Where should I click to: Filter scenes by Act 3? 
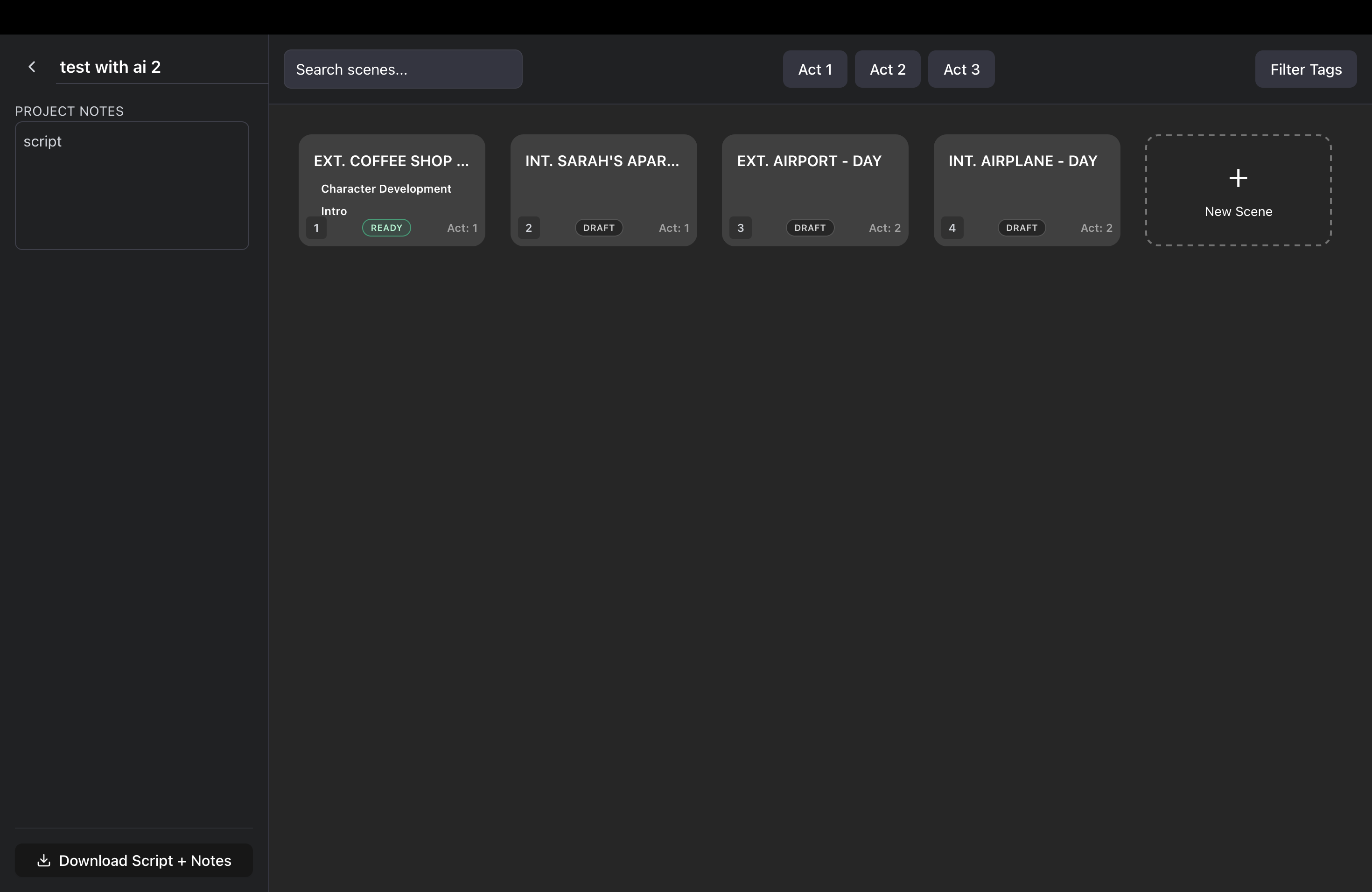click(961, 69)
